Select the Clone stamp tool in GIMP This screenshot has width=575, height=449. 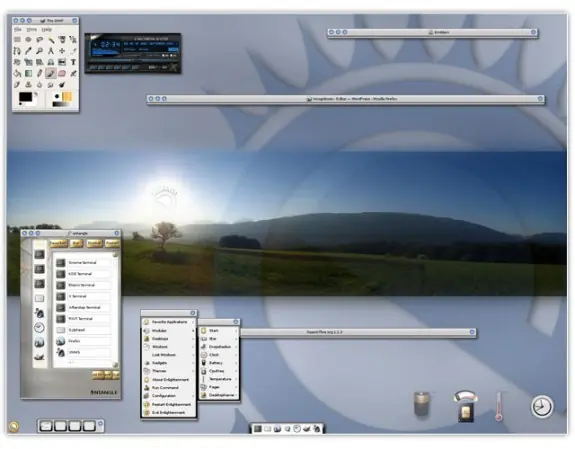pyautogui.click(x=28, y=85)
